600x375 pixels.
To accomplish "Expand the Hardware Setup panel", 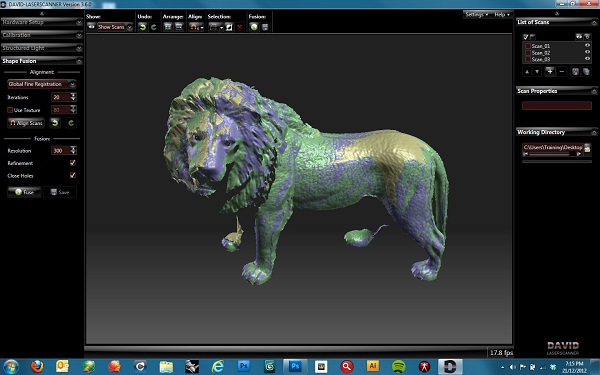I will click(x=42, y=22).
